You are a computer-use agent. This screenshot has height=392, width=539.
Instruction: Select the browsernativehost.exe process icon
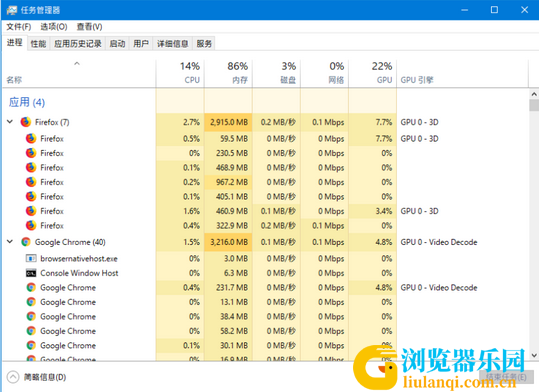point(31,258)
